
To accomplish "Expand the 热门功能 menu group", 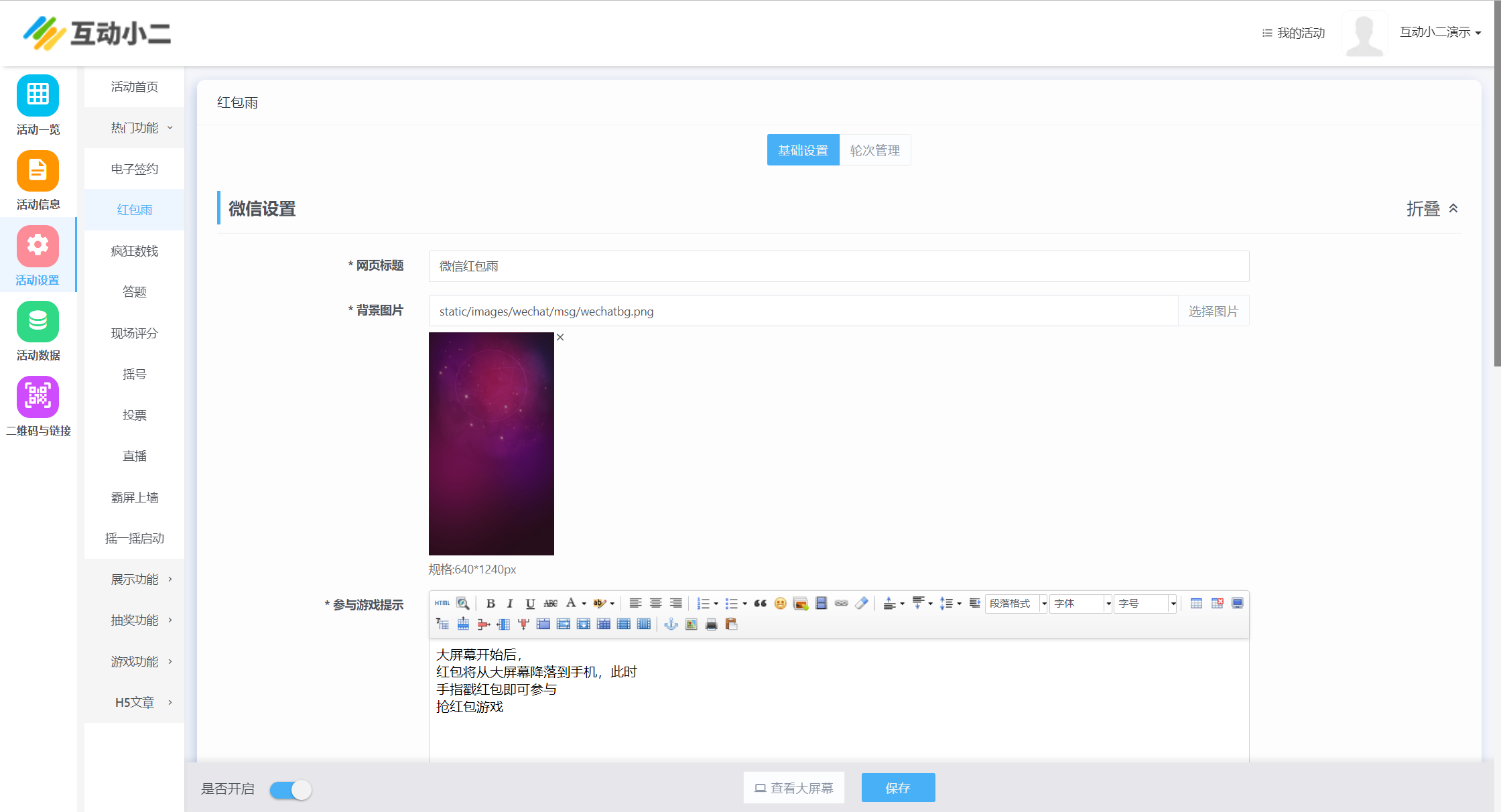I will (x=135, y=127).
